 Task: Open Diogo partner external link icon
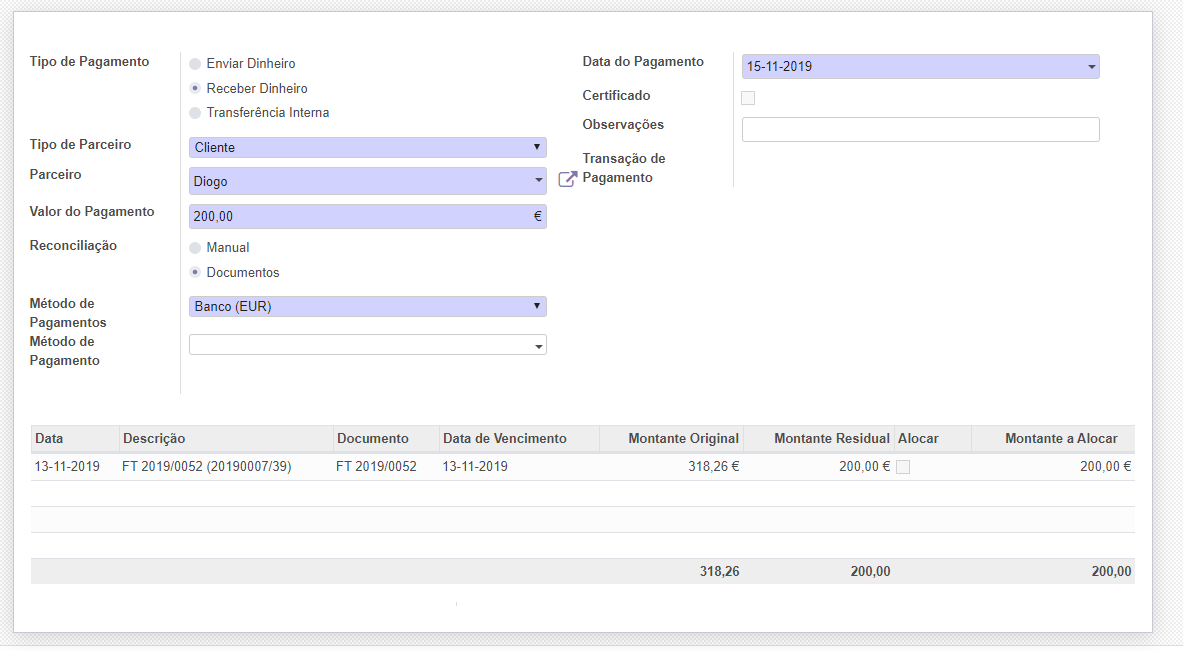click(x=567, y=180)
